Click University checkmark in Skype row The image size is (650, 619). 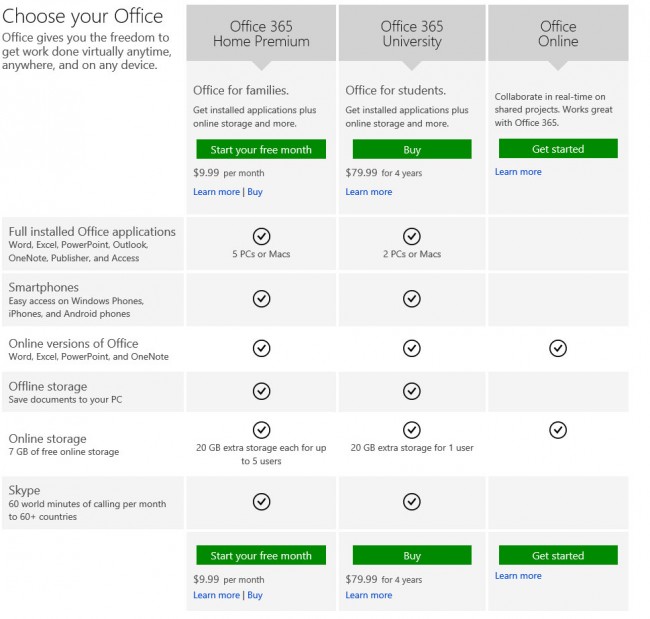click(412, 502)
